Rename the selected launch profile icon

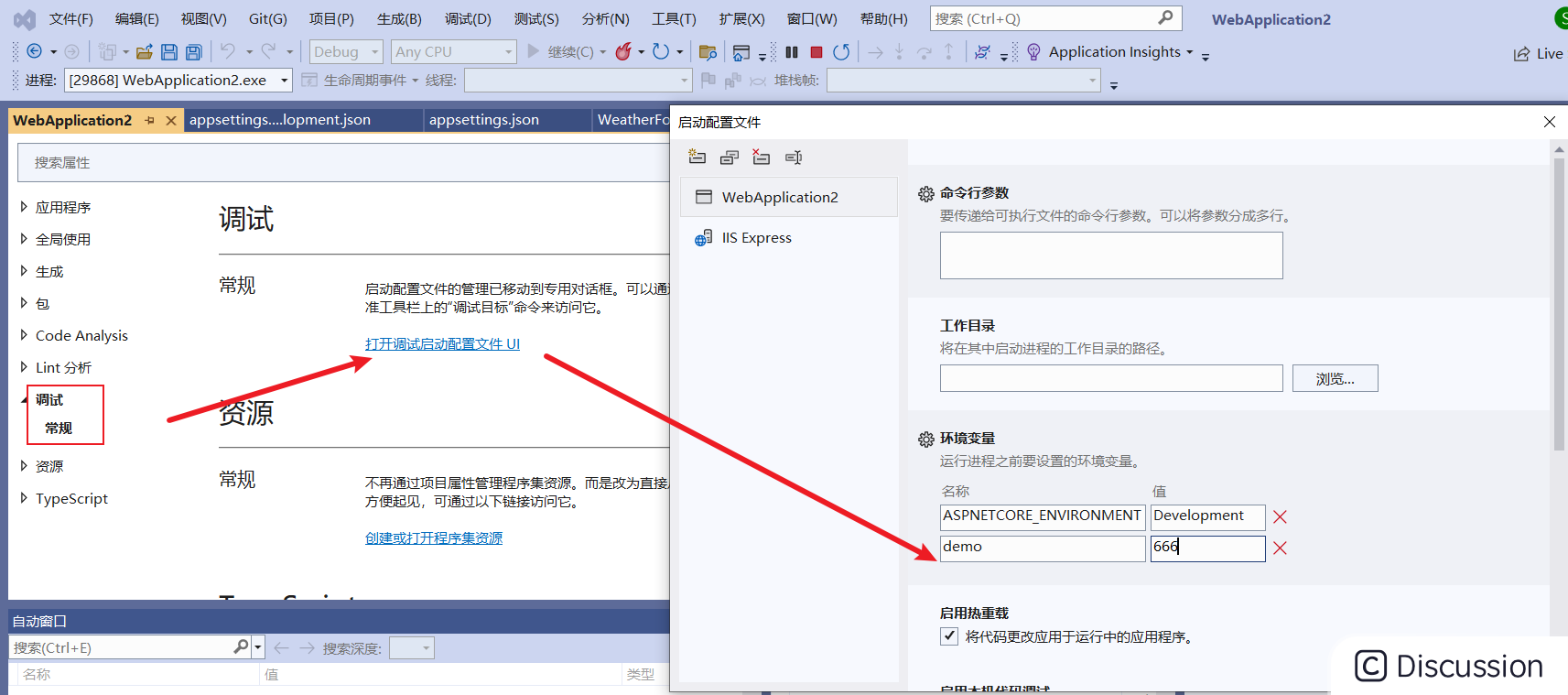point(794,157)
